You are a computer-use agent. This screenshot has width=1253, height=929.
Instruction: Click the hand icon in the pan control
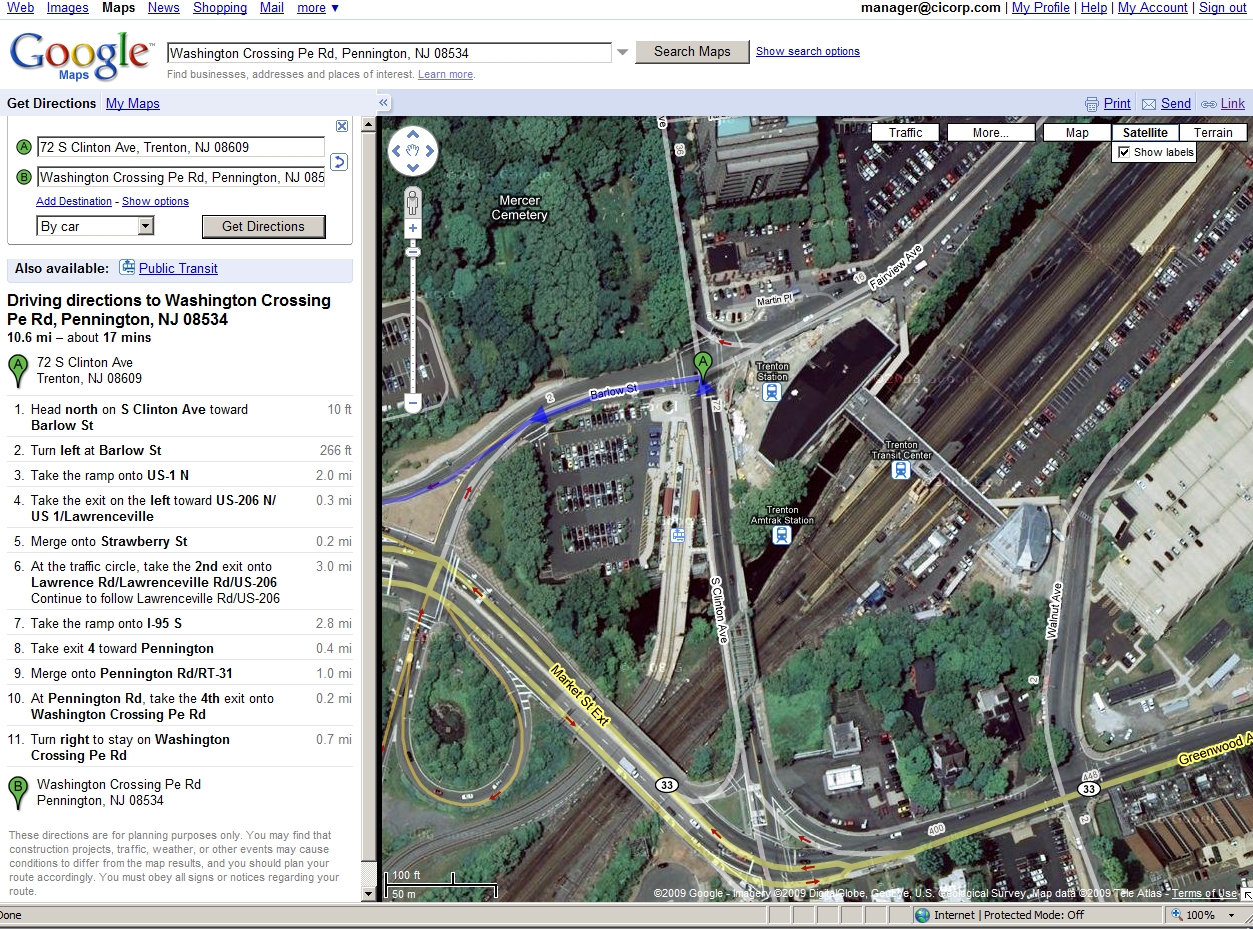tap(413, 151)
